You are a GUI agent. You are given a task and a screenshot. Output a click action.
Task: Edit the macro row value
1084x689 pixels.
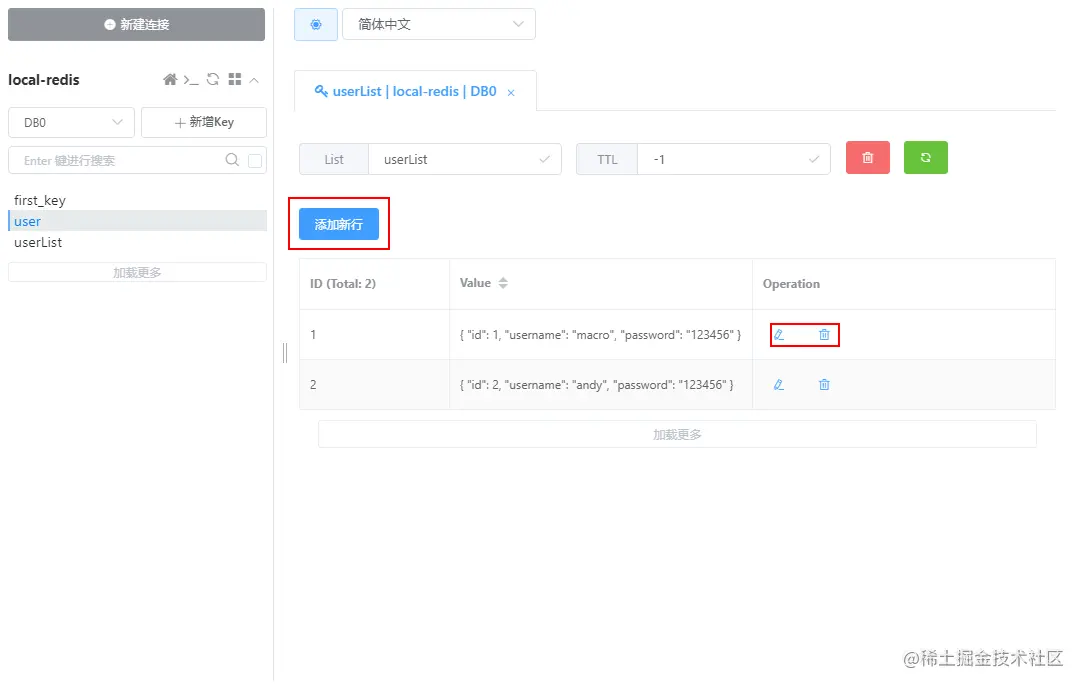778,334
